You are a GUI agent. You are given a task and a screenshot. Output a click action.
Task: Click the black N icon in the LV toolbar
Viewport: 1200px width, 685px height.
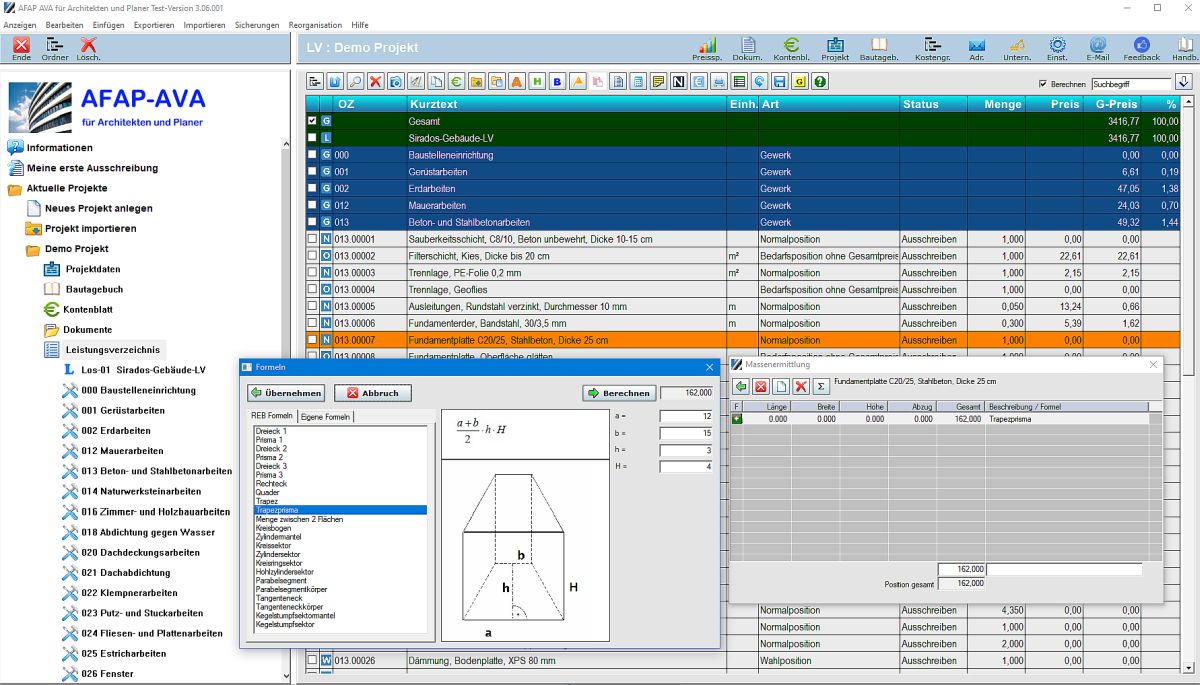coord(678,82)
